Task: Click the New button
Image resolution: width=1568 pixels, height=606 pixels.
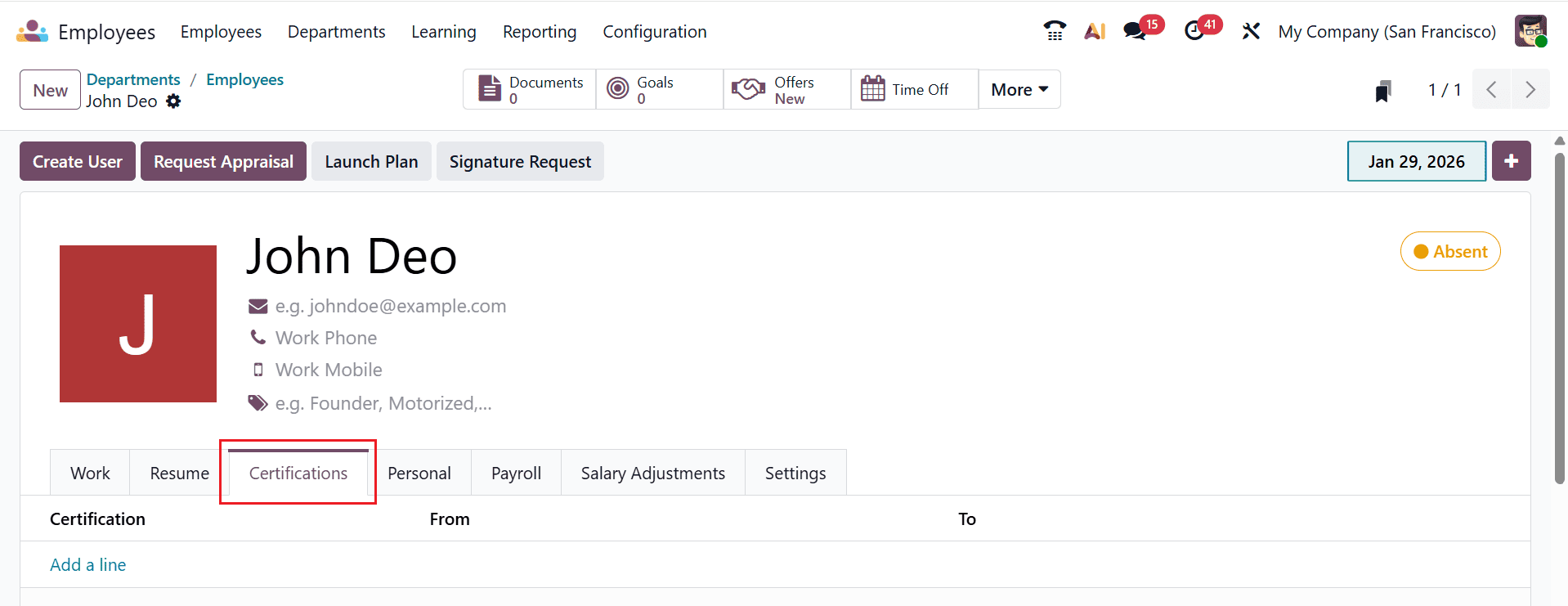Action: click(x=50, y=90)
